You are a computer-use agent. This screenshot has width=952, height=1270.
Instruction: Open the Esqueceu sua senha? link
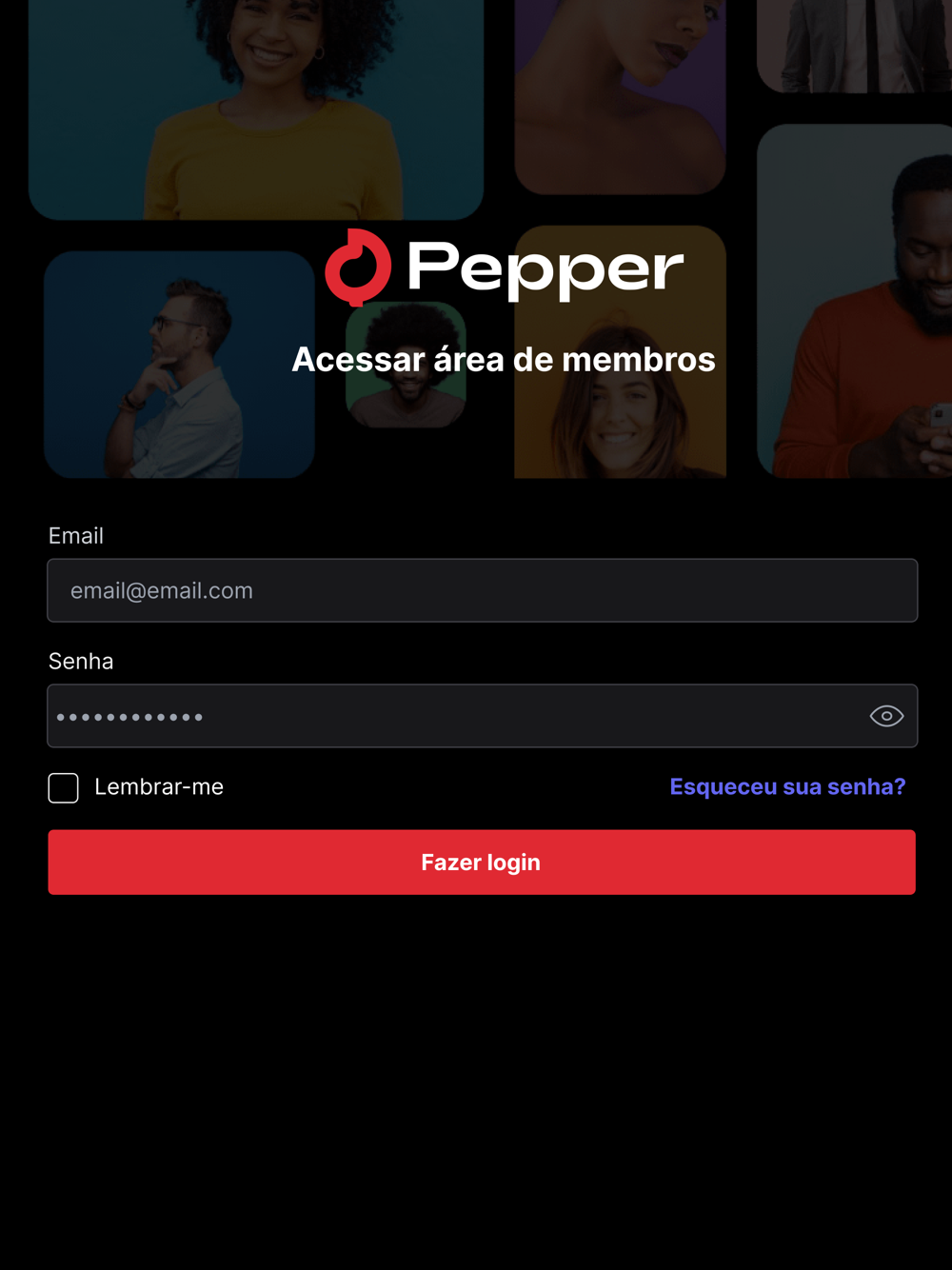point(787,787)
